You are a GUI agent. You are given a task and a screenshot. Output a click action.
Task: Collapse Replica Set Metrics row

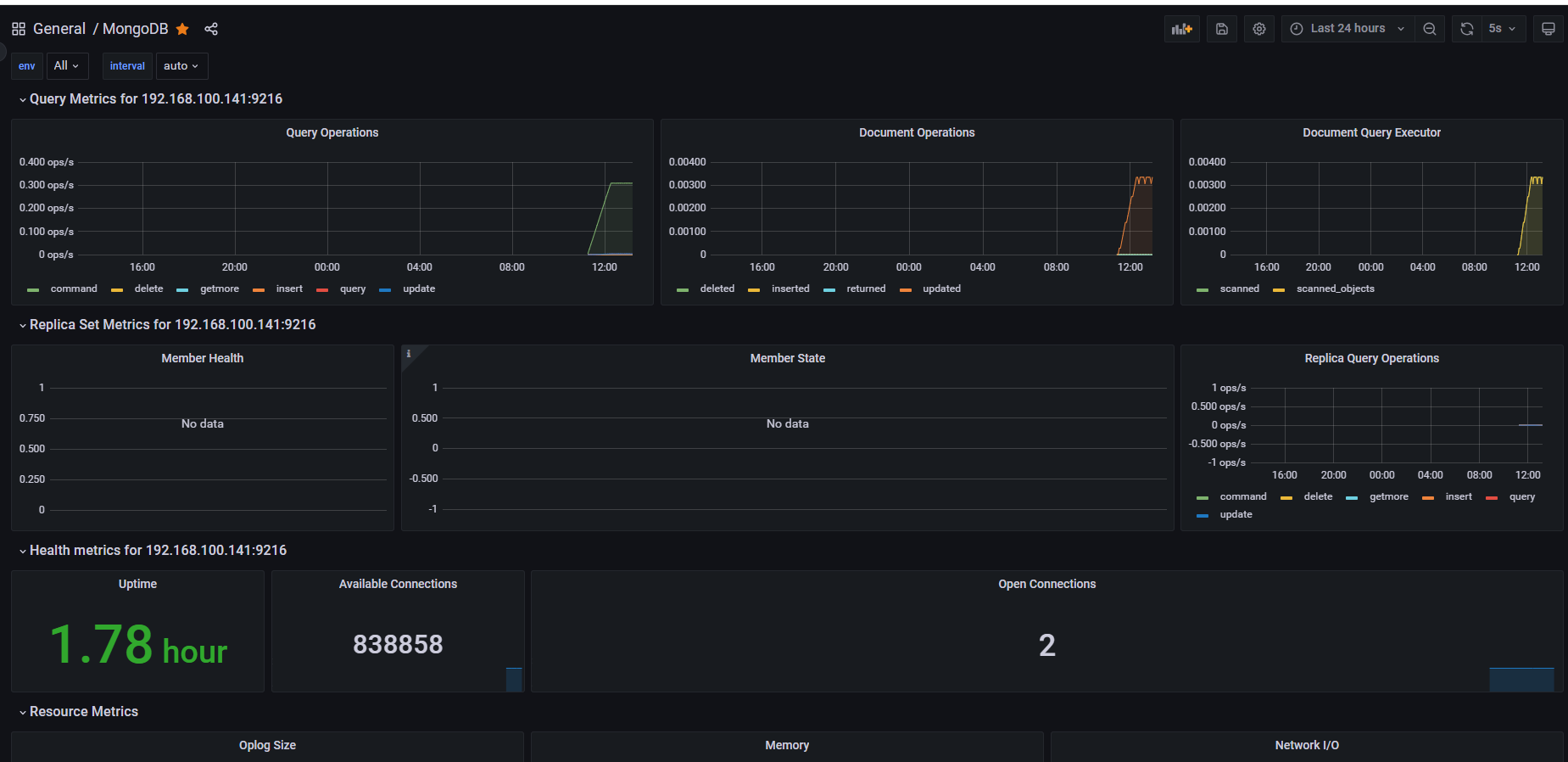pos(173,325)
